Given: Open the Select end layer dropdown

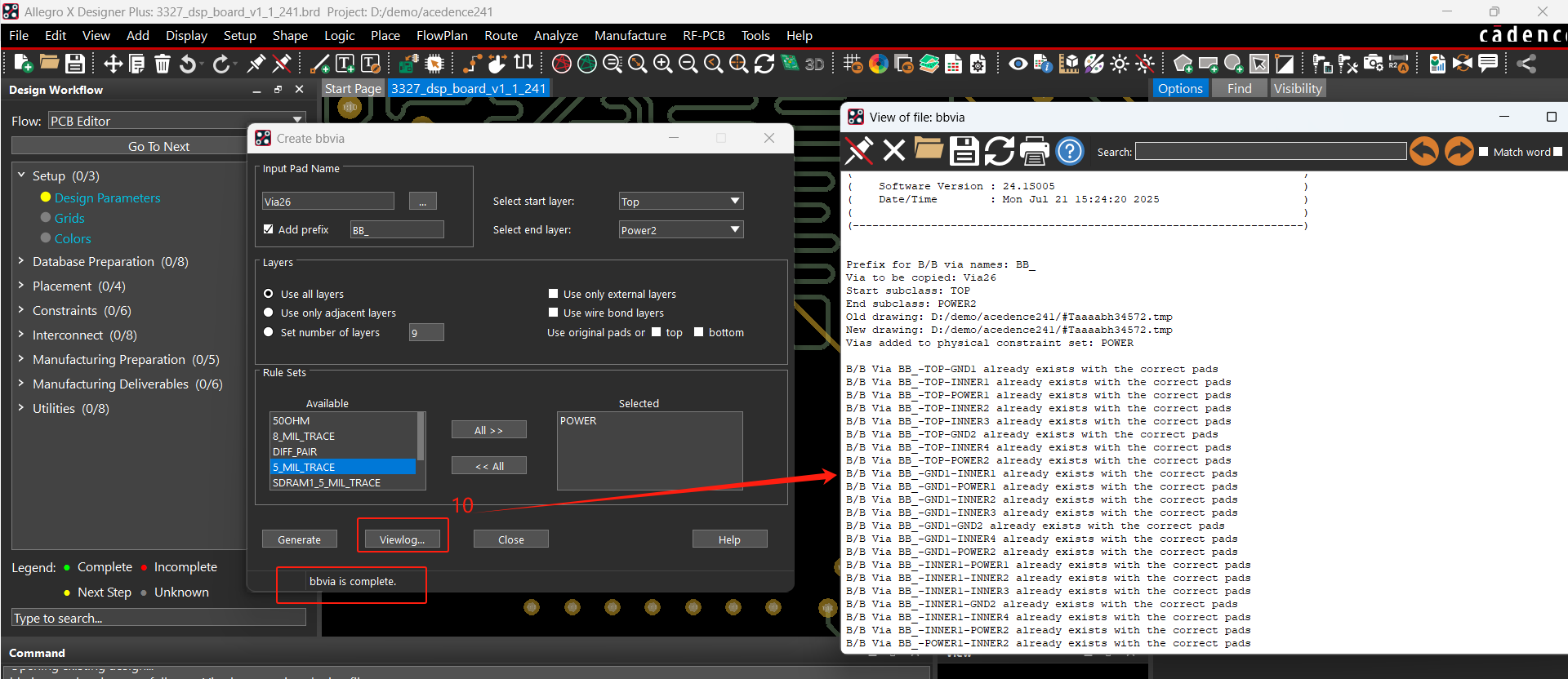Looking at the screenshot, I should (x=681, y=230).
